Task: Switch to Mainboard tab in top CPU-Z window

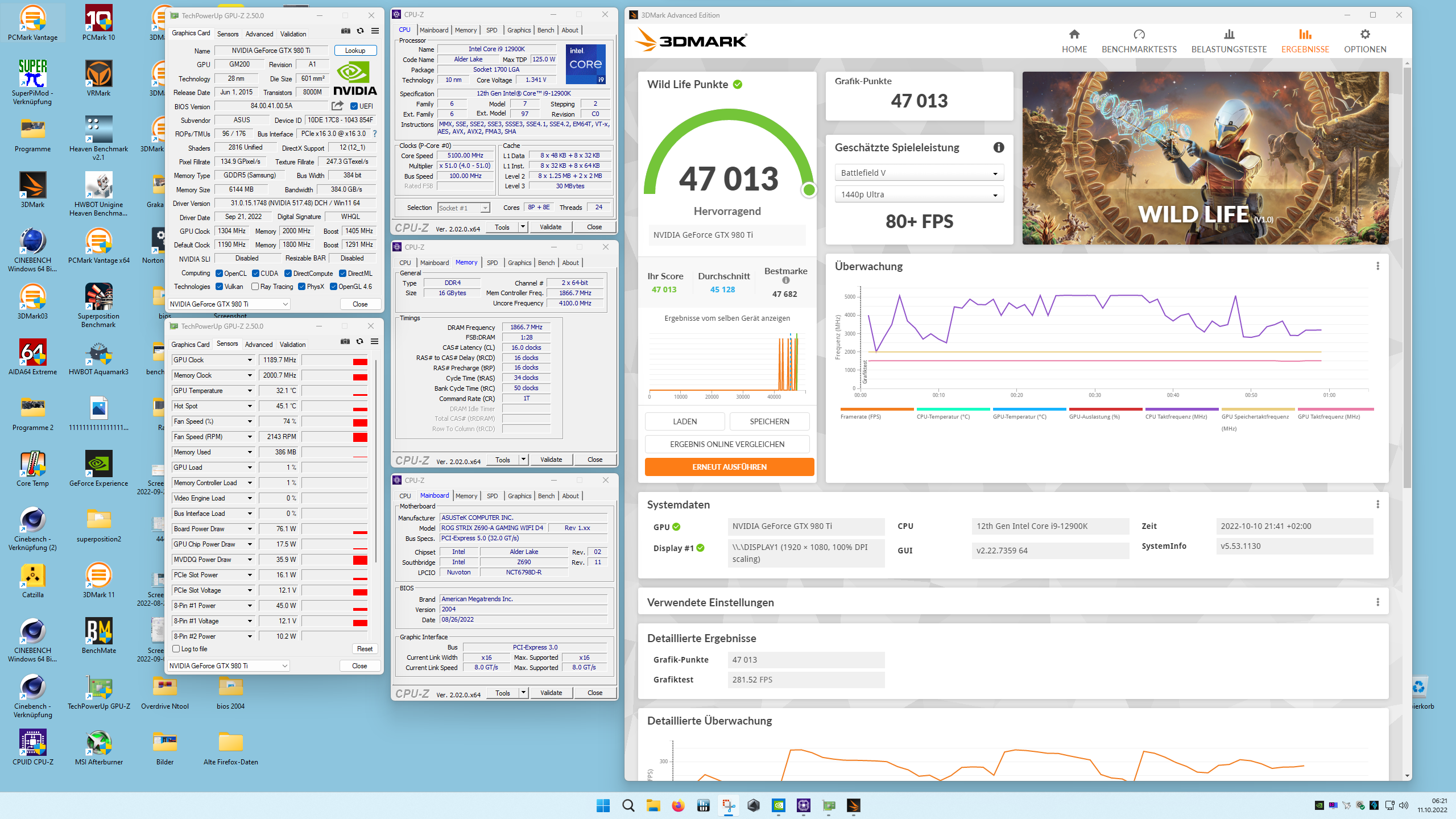Action: coord(434,30)
